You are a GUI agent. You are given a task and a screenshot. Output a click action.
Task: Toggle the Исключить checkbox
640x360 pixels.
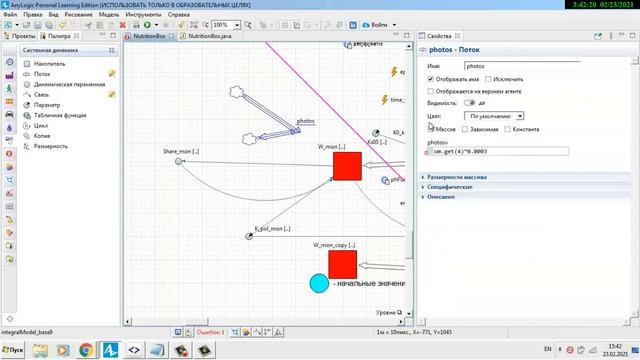tap(488, 79)
